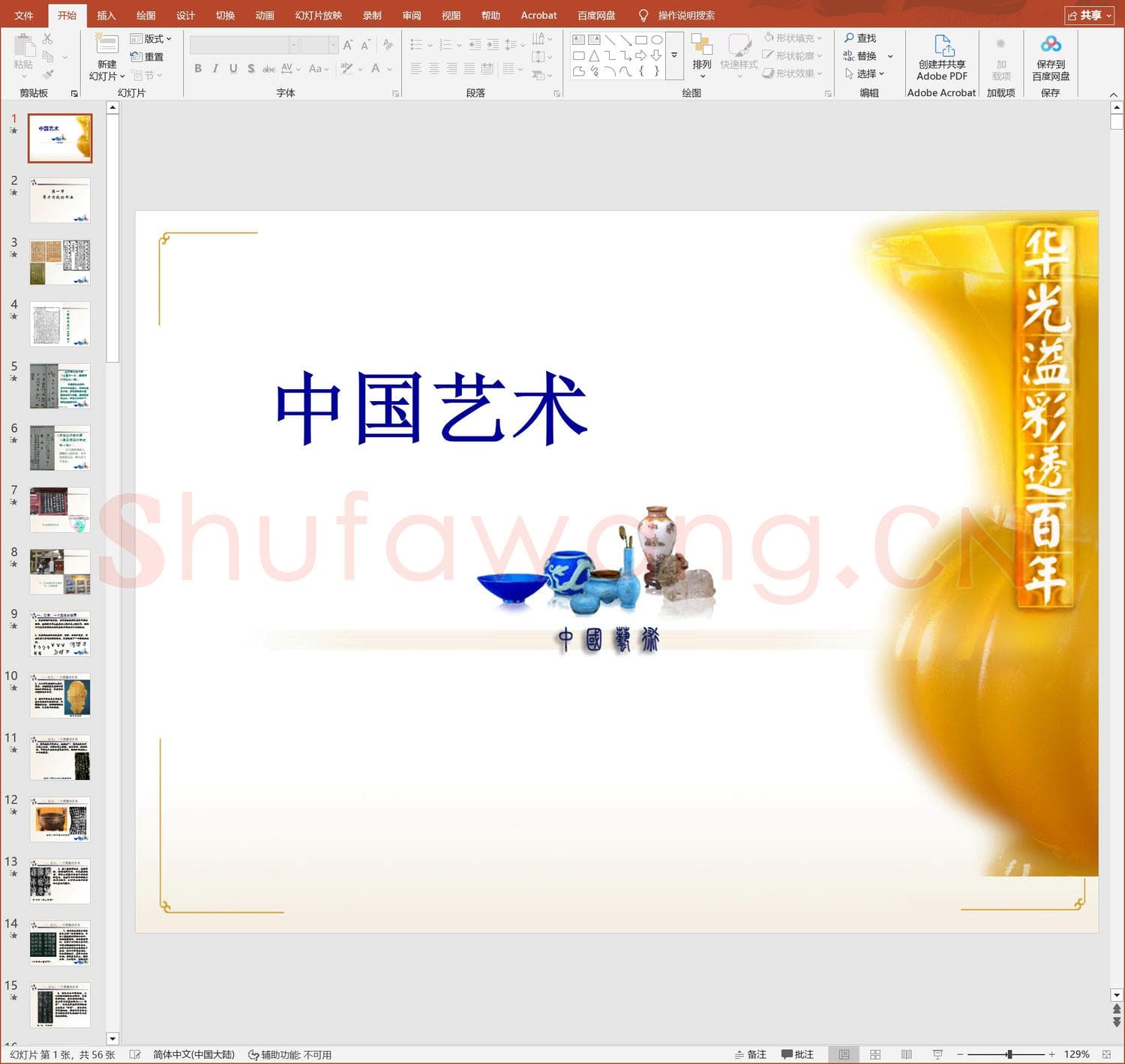Select the right block arrow shape
Screen dimensions: 1125x1064
click(x=641, y=55)
